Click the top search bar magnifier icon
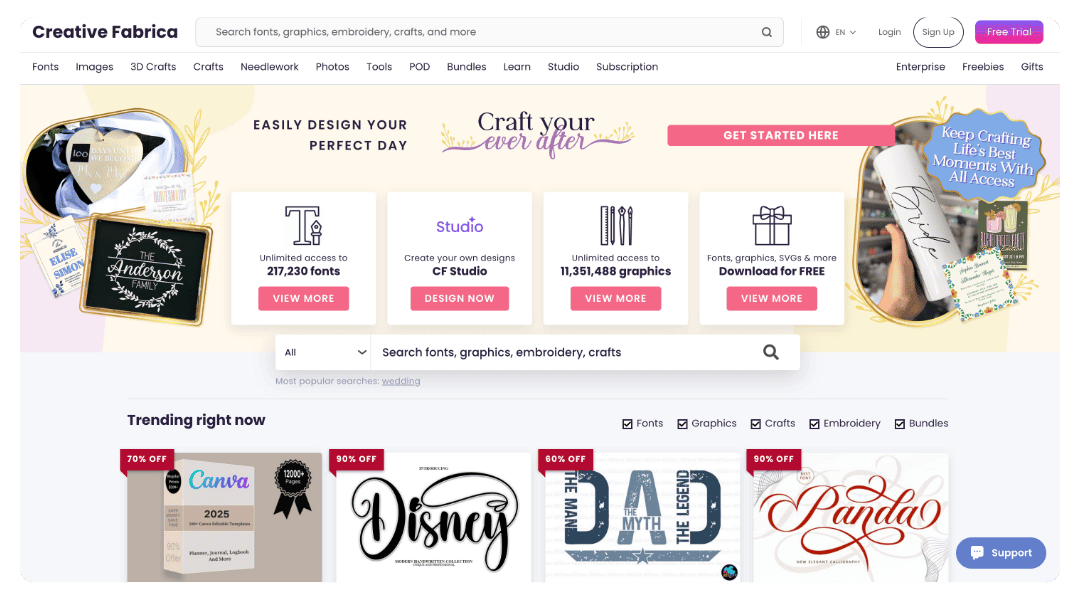 (767, 32)
